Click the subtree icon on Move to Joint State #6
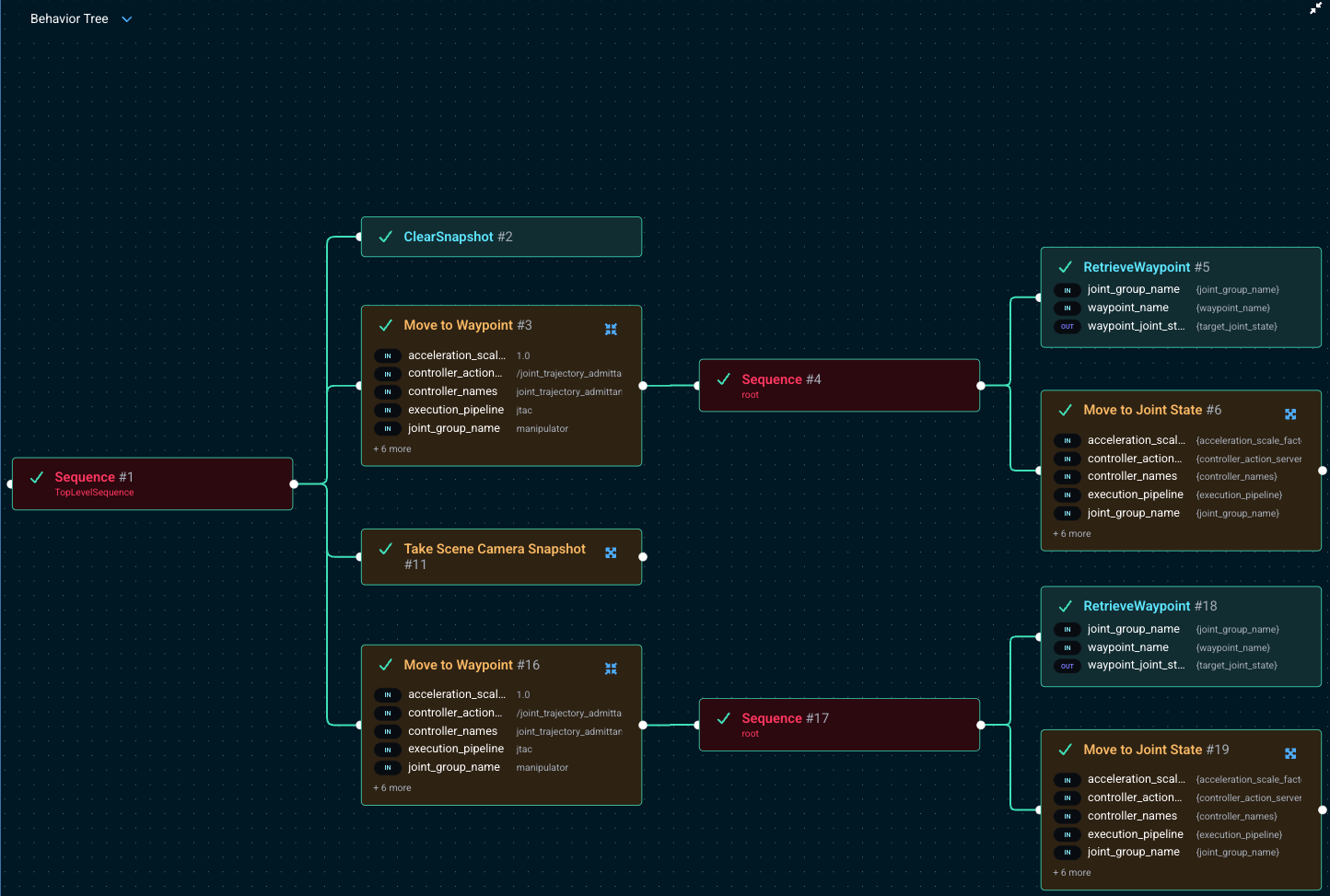The height and width of the screenshot is (896, 1330). pos(1290,413)
